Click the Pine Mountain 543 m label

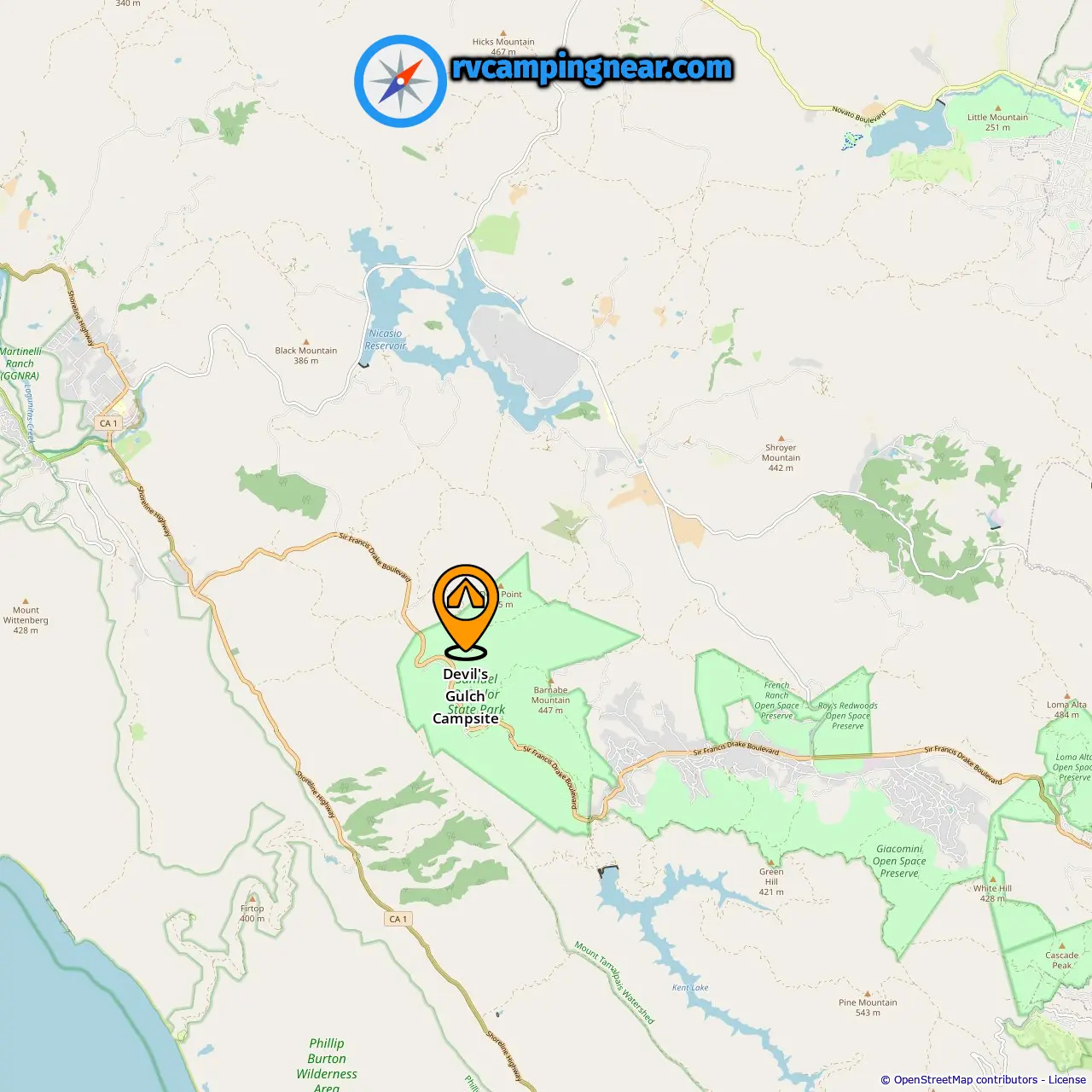click(x=868, y=1008)
